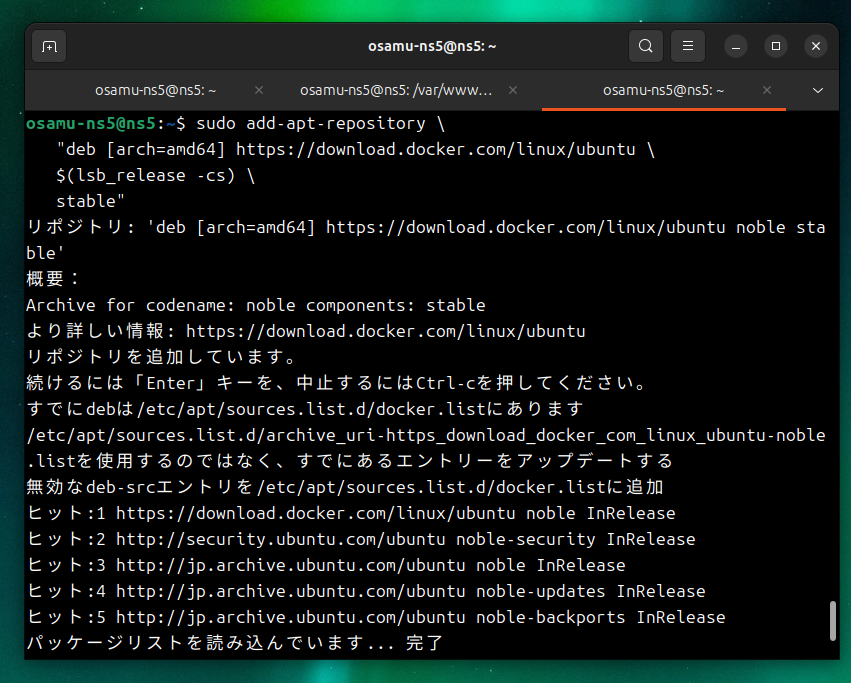851x683 pixels.
Task: Click the terminal's vertical scrollbar handle
Action: (832, 620)
